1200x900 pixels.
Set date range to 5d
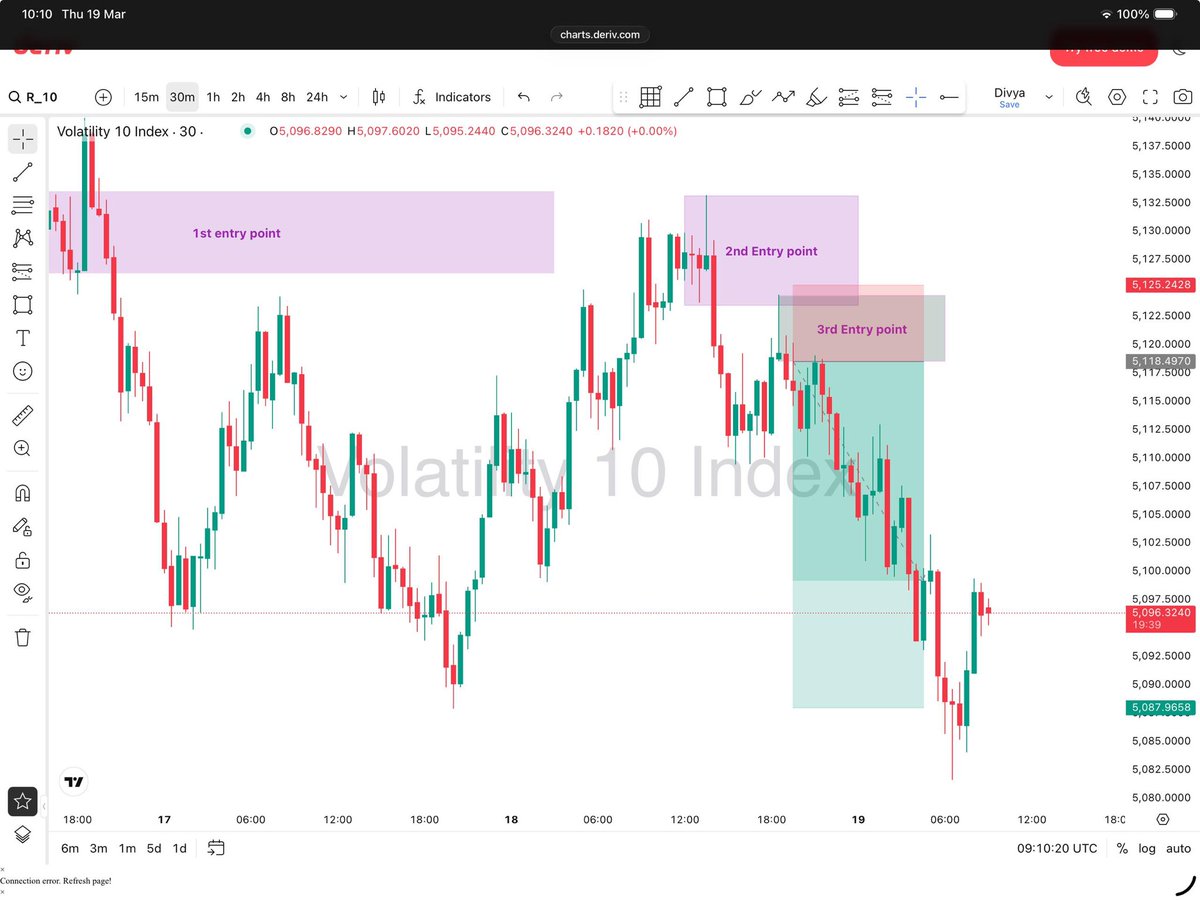click(x=154, y=848)
